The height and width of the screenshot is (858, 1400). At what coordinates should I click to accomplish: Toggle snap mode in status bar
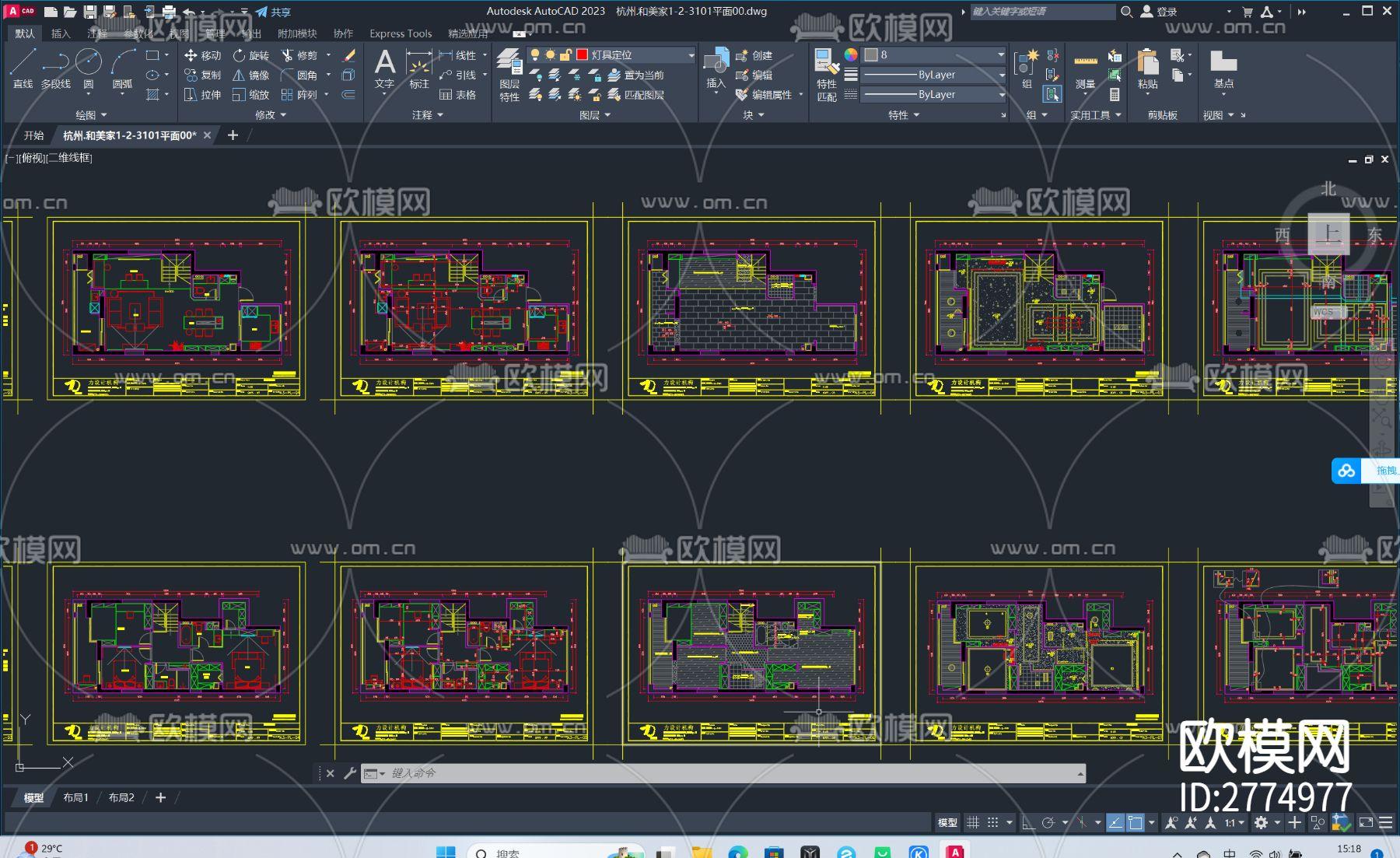click(992, 822)
